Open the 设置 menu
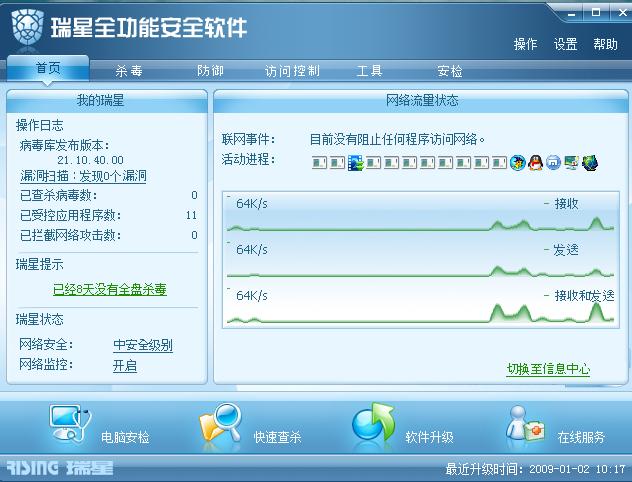The width and height of the screenshot is (632, 482). pos(565,44)
